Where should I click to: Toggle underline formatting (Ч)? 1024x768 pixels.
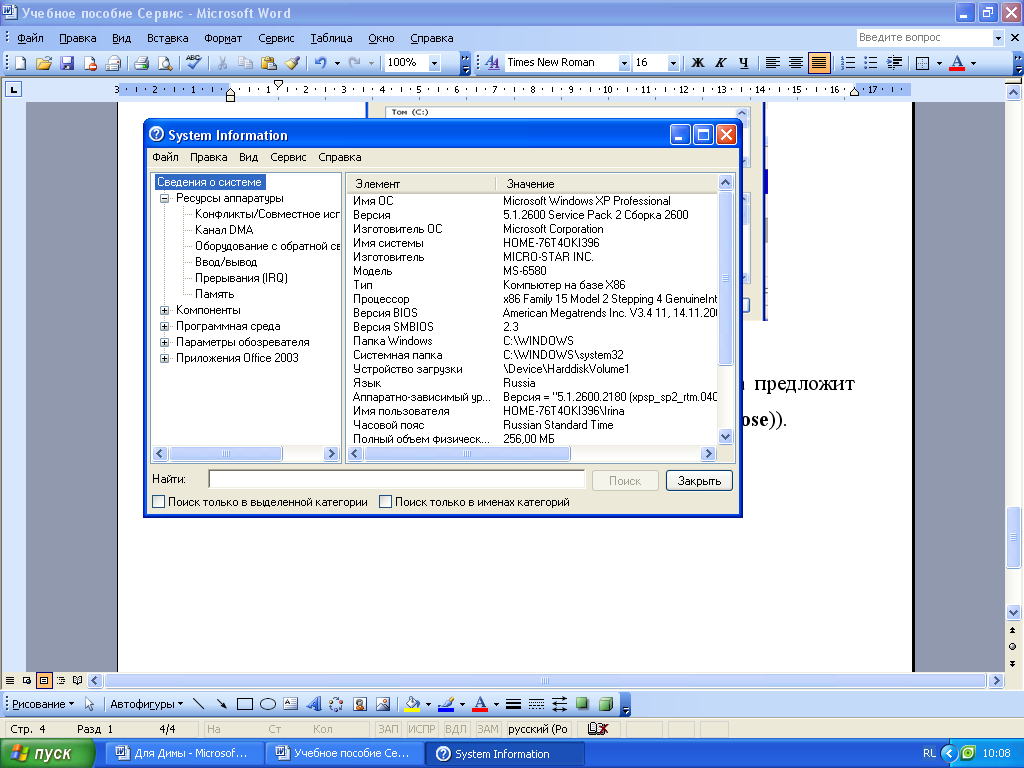tap(744, 63)
